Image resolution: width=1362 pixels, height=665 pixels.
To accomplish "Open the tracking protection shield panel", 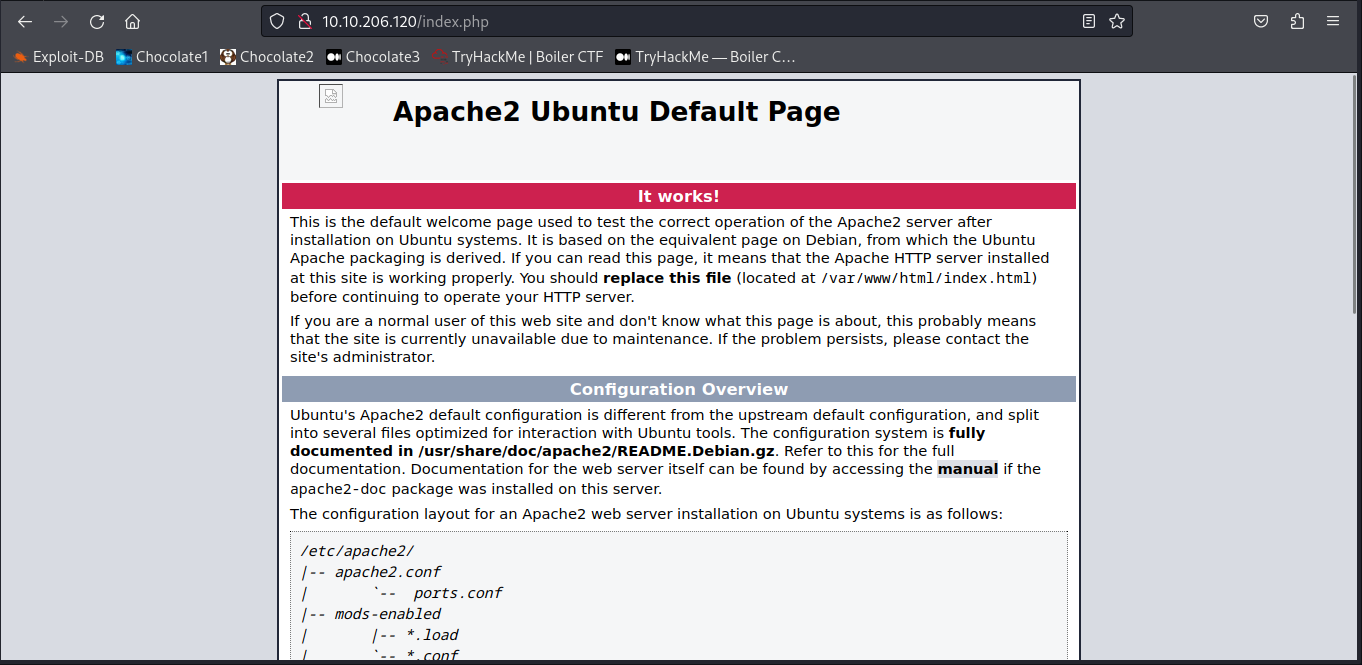I will click(x=278, y=21).
